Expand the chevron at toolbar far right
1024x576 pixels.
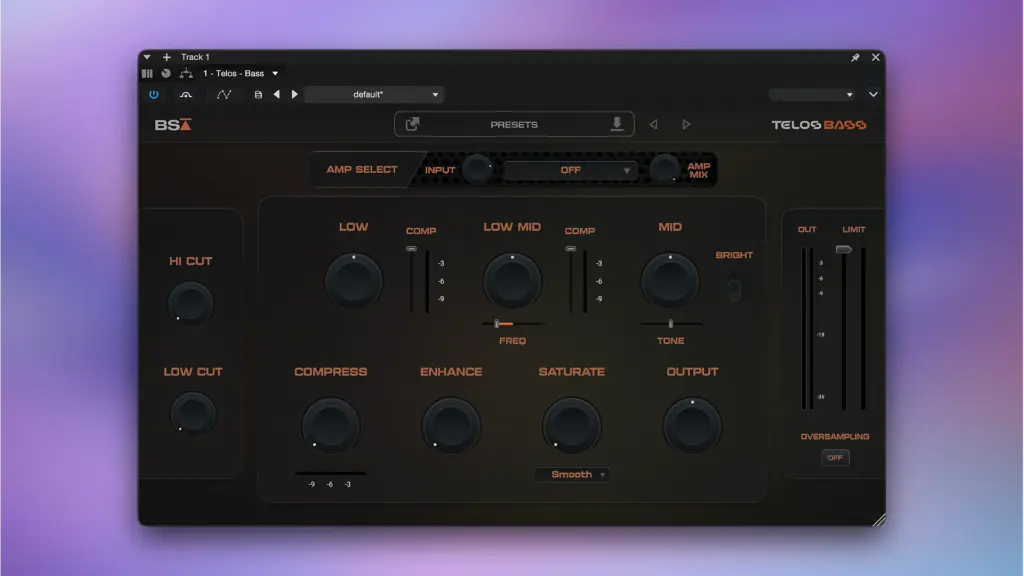coord(873,94)
